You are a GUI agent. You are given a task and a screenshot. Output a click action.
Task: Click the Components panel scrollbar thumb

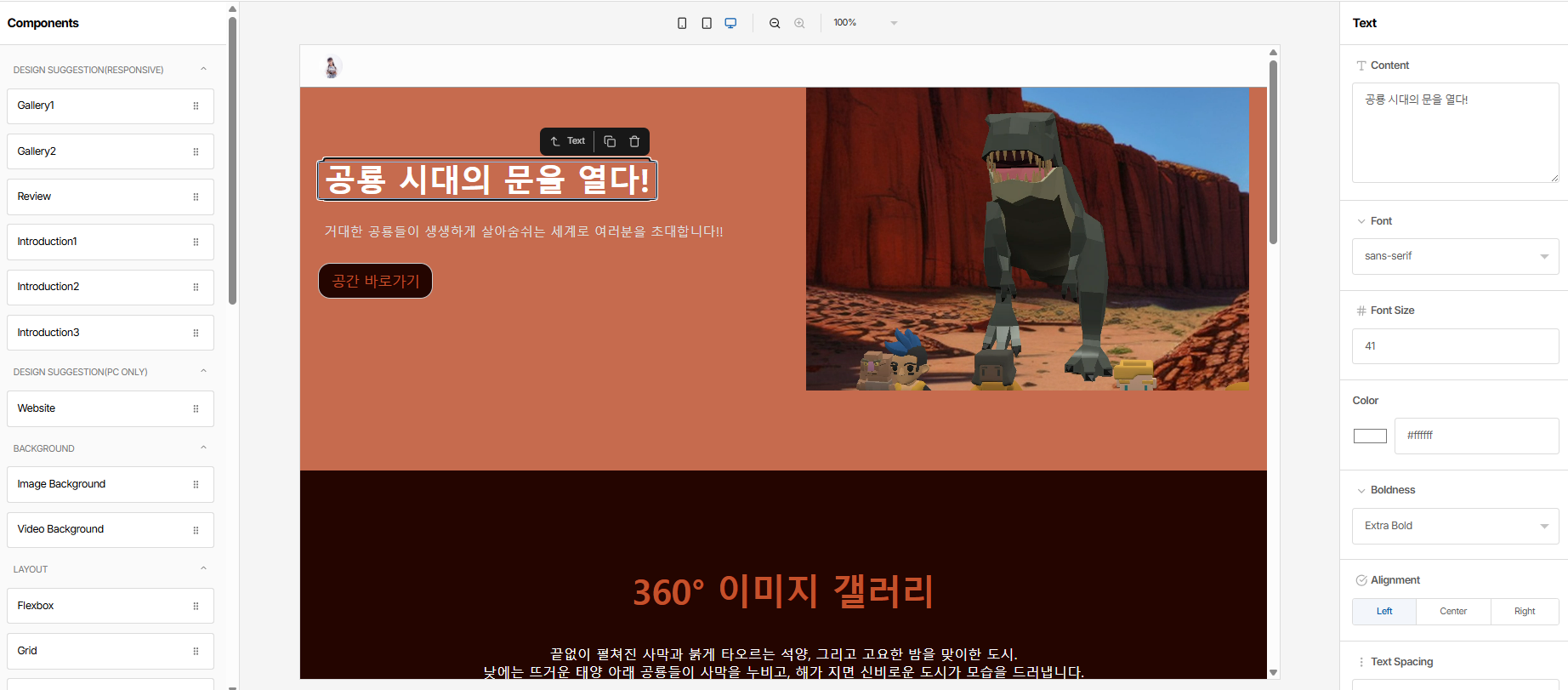click(232, 160)
